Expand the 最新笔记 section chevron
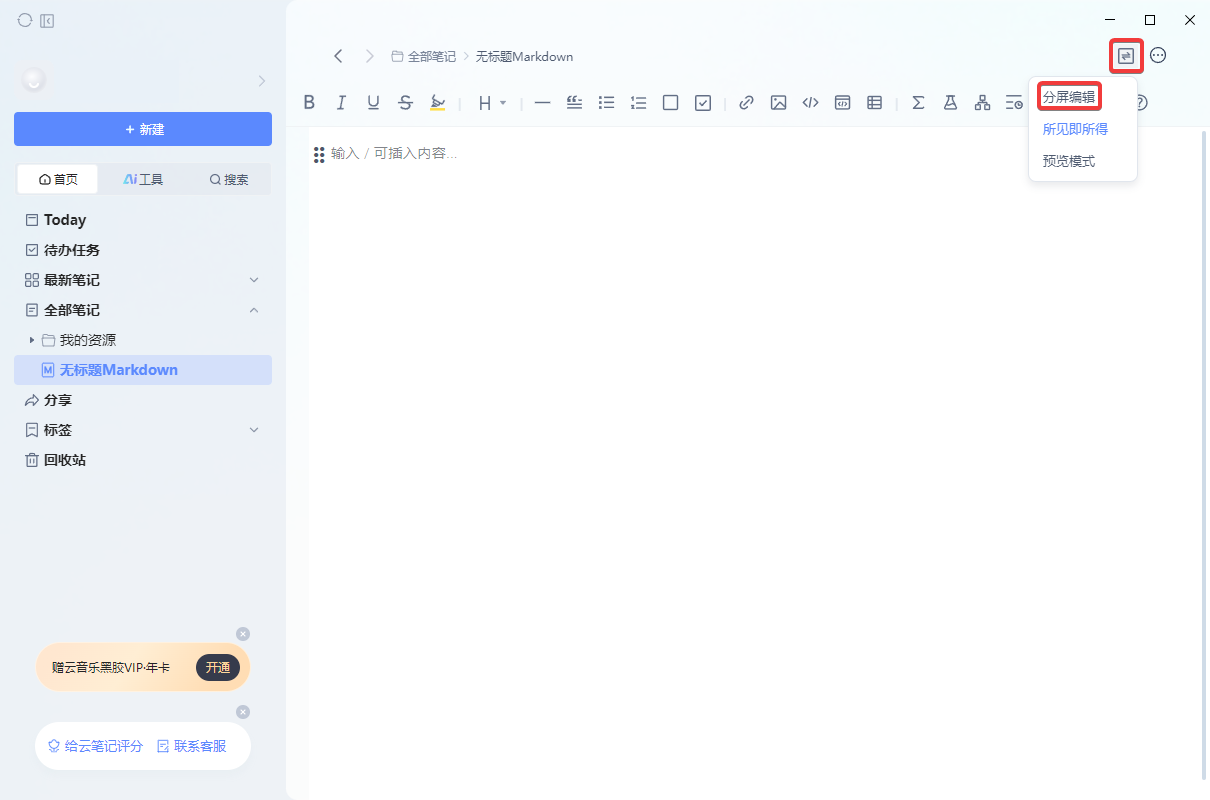 254,280
